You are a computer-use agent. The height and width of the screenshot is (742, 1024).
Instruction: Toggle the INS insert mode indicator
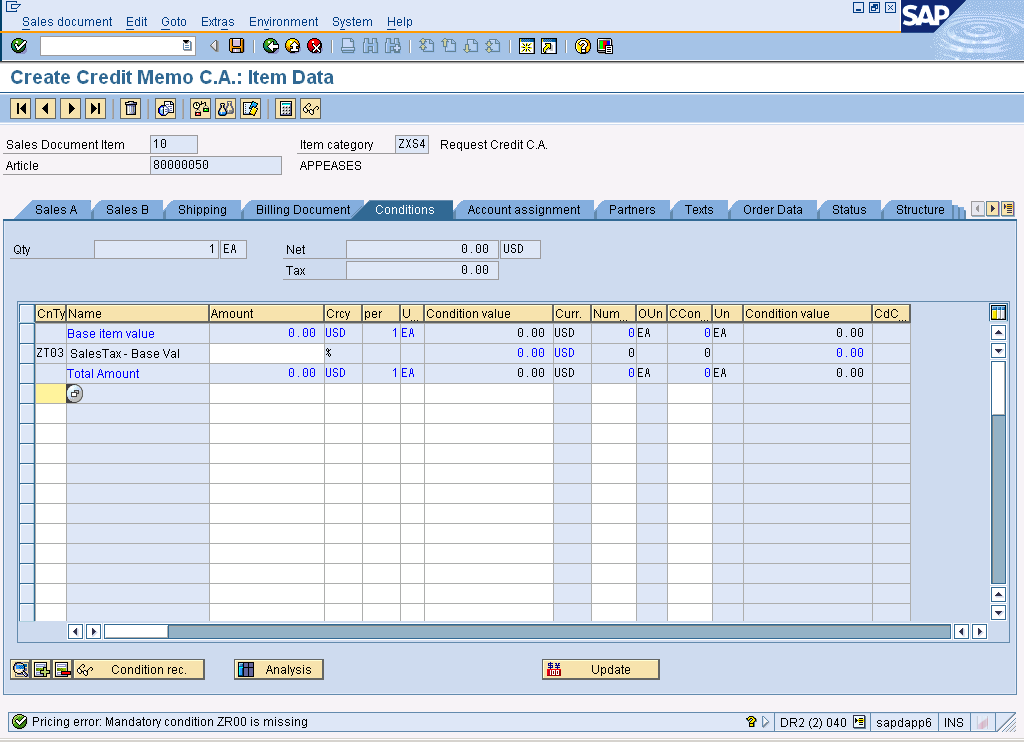click(953, 722)
